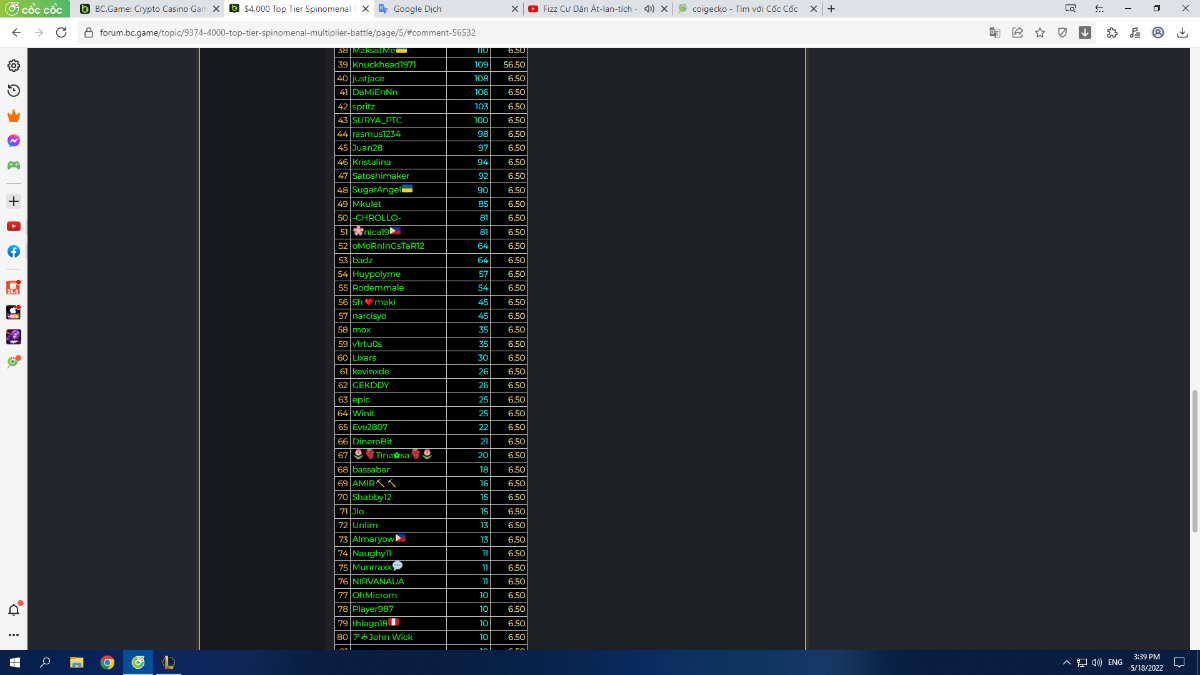Expand the user profile menu

(x=1158, y=32)
